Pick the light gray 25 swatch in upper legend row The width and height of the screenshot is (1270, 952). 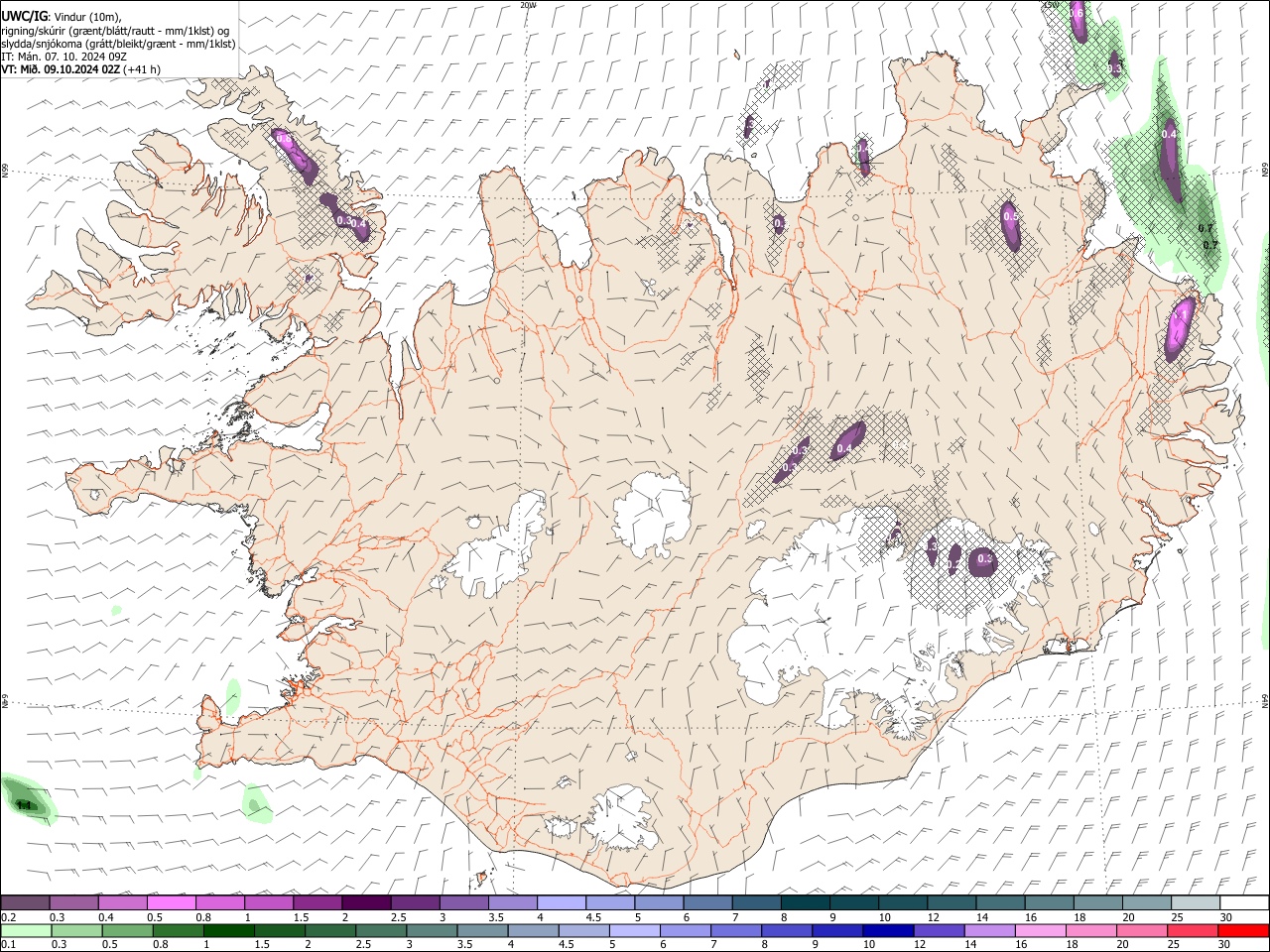[x=1196, y=902]
